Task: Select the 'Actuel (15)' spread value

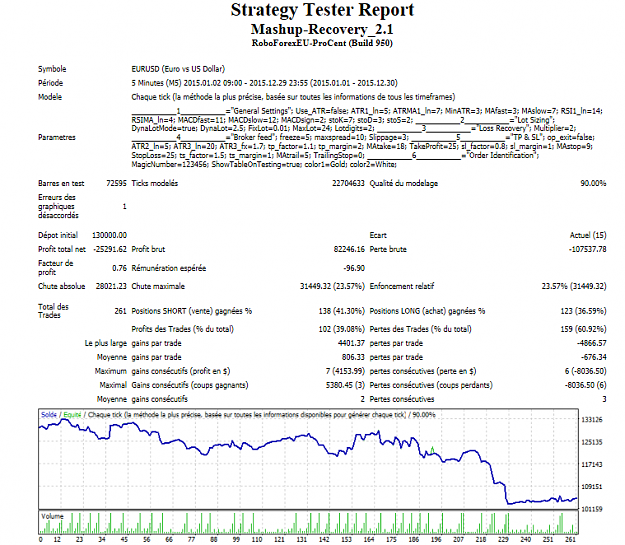Action: [588, 235]
